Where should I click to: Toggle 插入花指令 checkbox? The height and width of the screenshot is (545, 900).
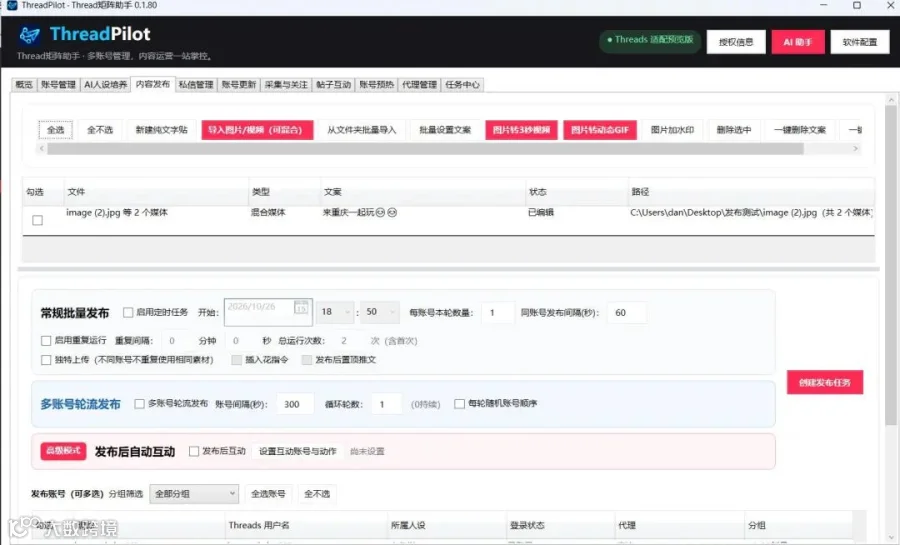click(236, 360)
